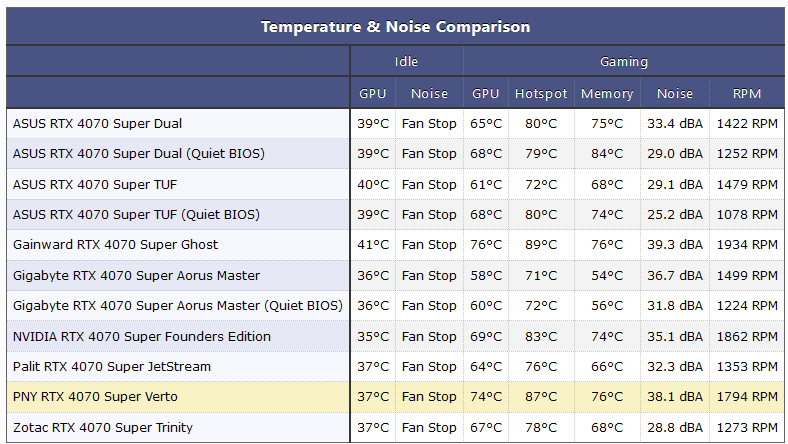788x444 pixels.
Task: Select Palit RTX 4070 Super JetStream
Action: pos(111,367)
